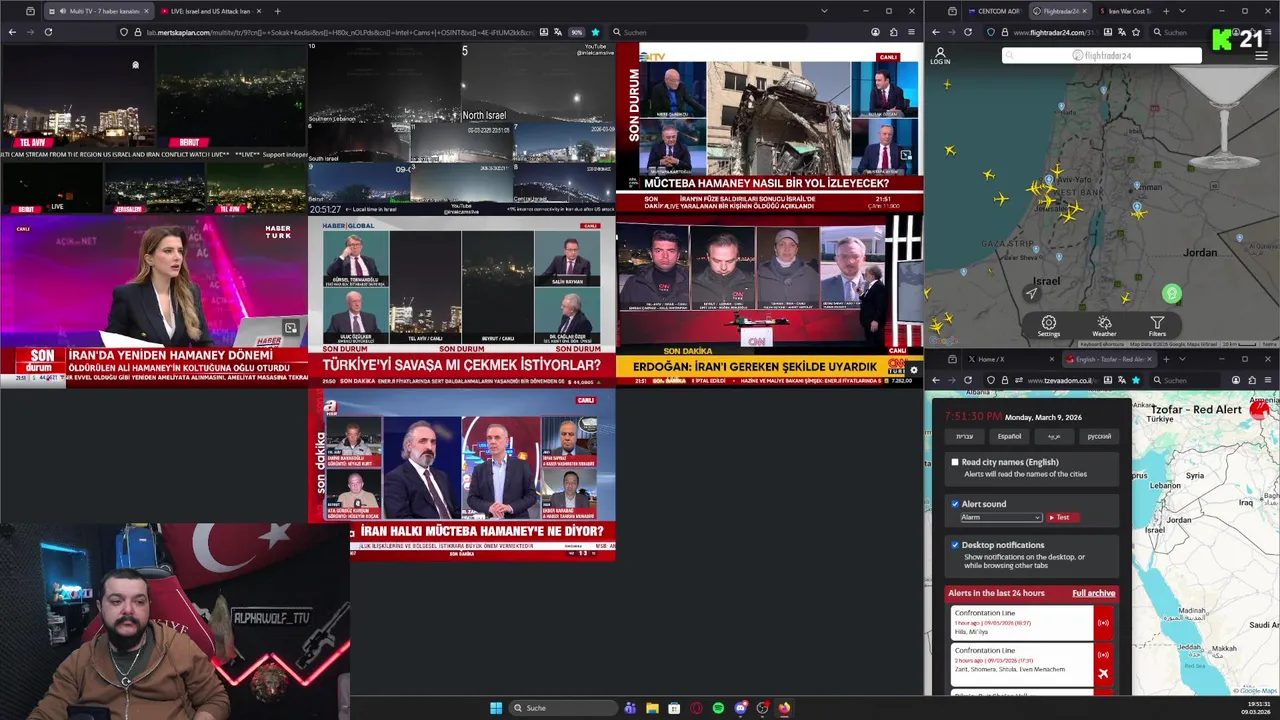This screenshot has width=1280, height=720.
Task: Click LOG IN user icon on Flightradar24
Action: (940, 56)
